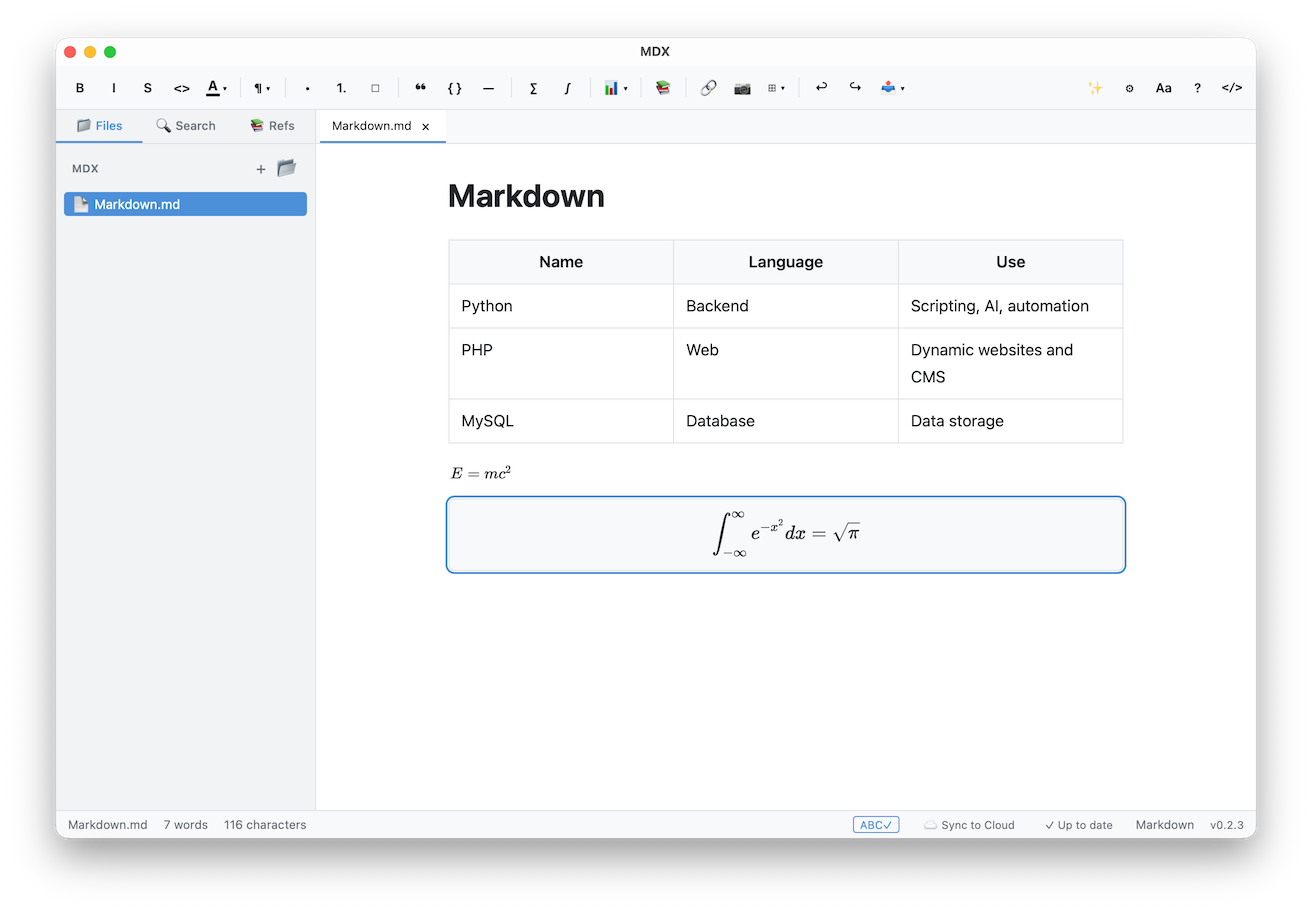Screen dimensions: 1312x912
Task: Switch to the Refs sidebar tab
Action: click(272, 126)
